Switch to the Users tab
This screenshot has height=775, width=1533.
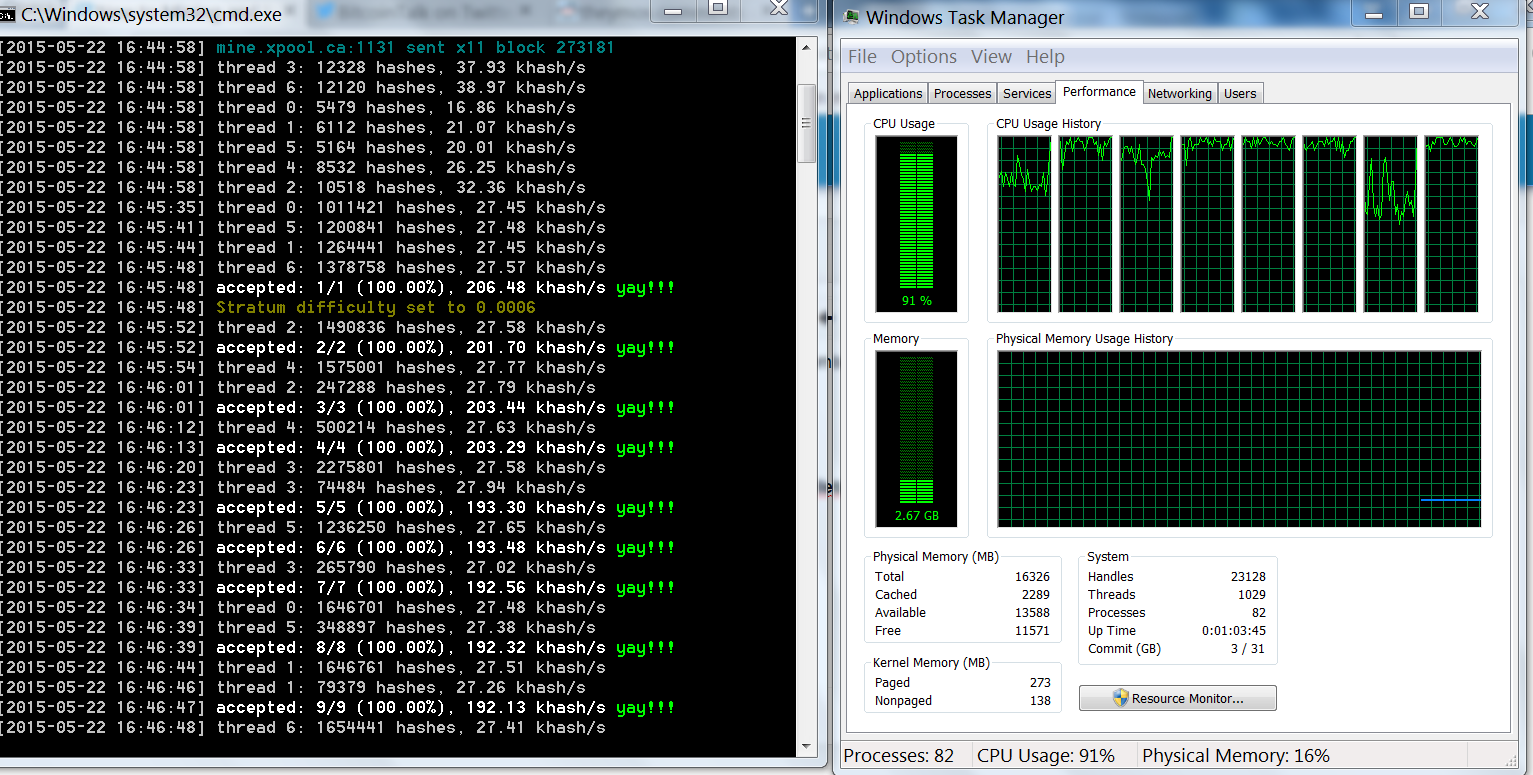1240,93
